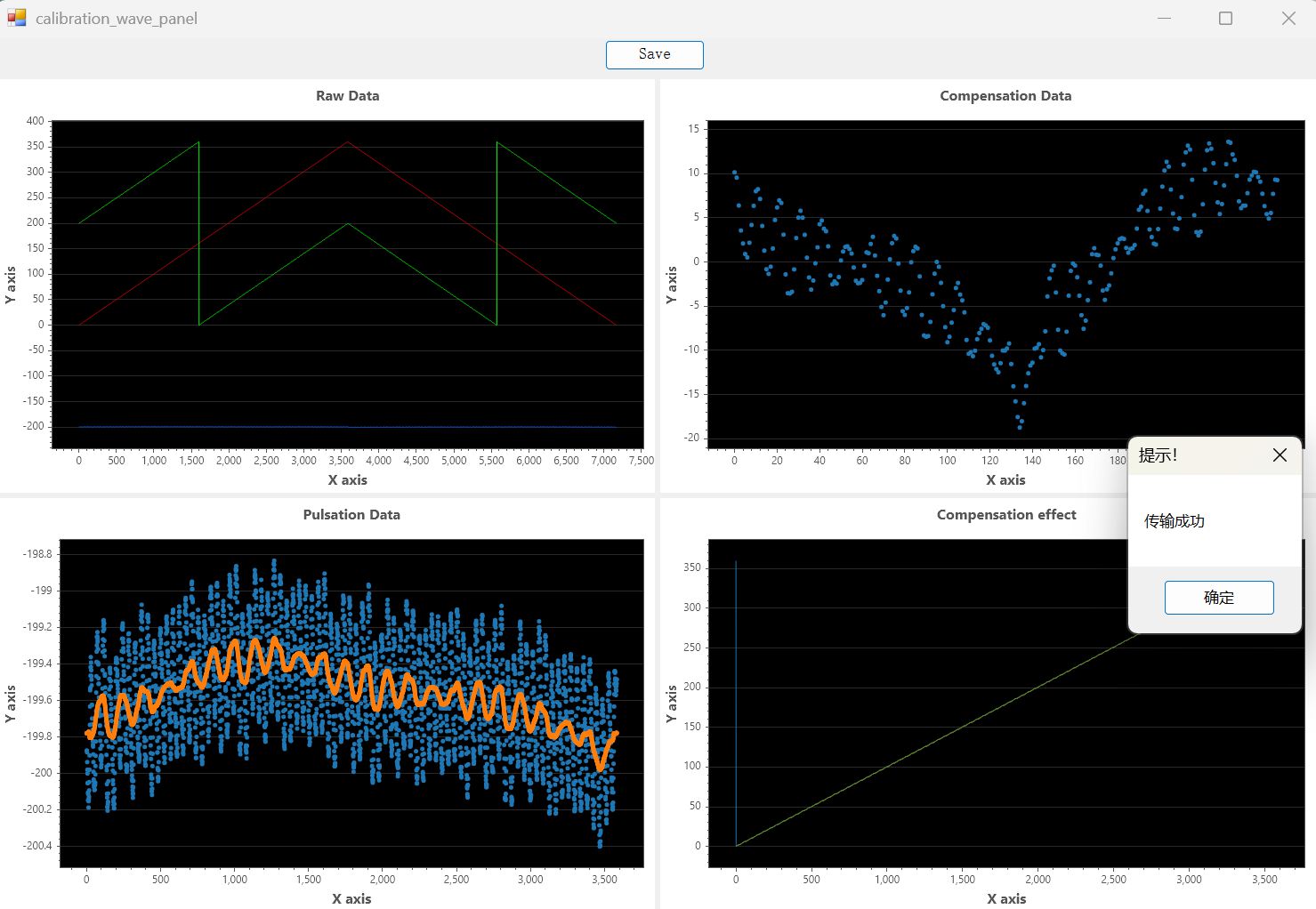The width and height of the screenshot is (1316, 909).
Task: Click the calibration_wave_panel app icon
Action: coord(16,18)
